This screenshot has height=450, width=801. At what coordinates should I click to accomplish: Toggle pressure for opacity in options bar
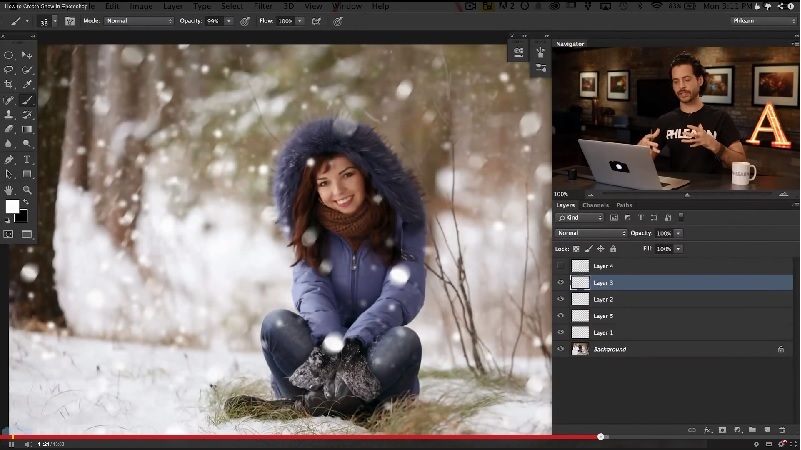tap(245, 21)
